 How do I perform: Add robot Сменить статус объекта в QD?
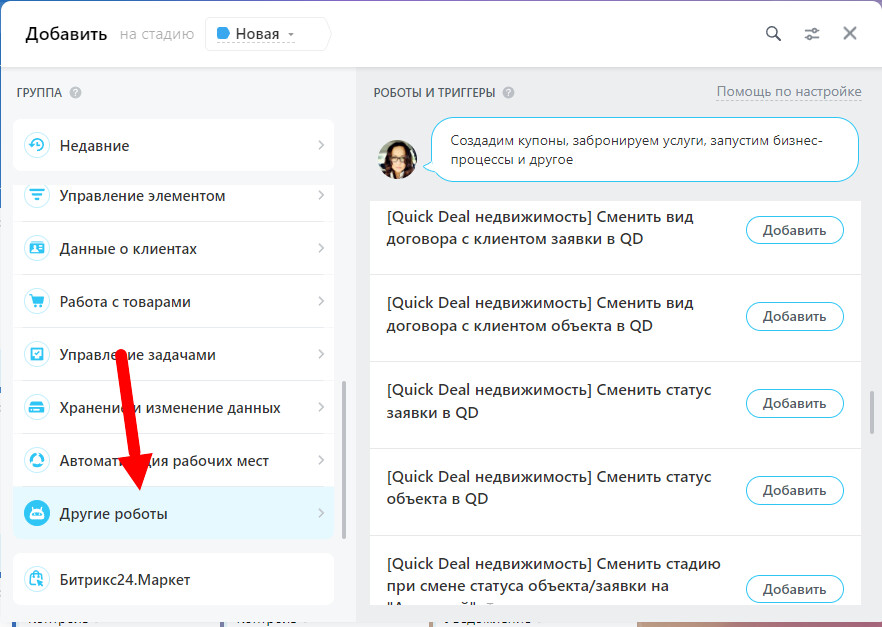pyautogui.click(x=794, y=490)
